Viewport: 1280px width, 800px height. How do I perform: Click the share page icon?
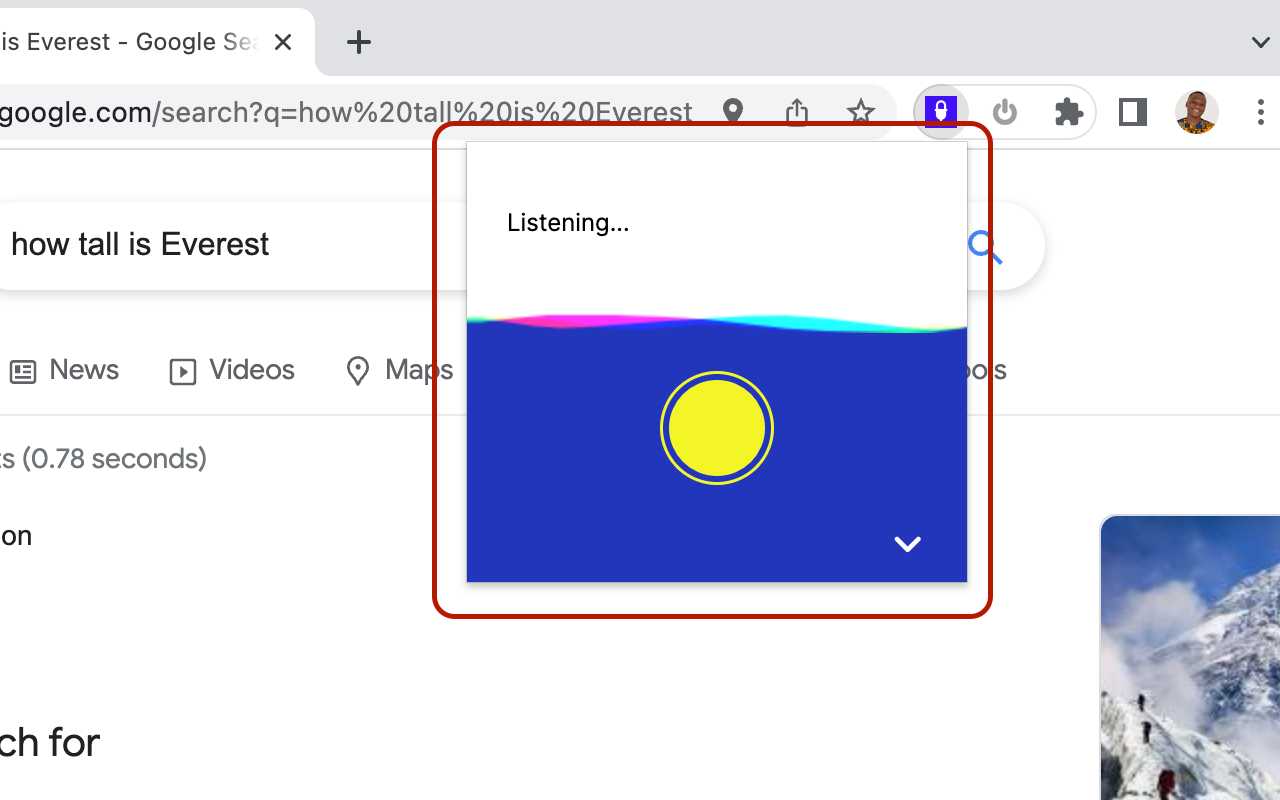click(797, 112)
